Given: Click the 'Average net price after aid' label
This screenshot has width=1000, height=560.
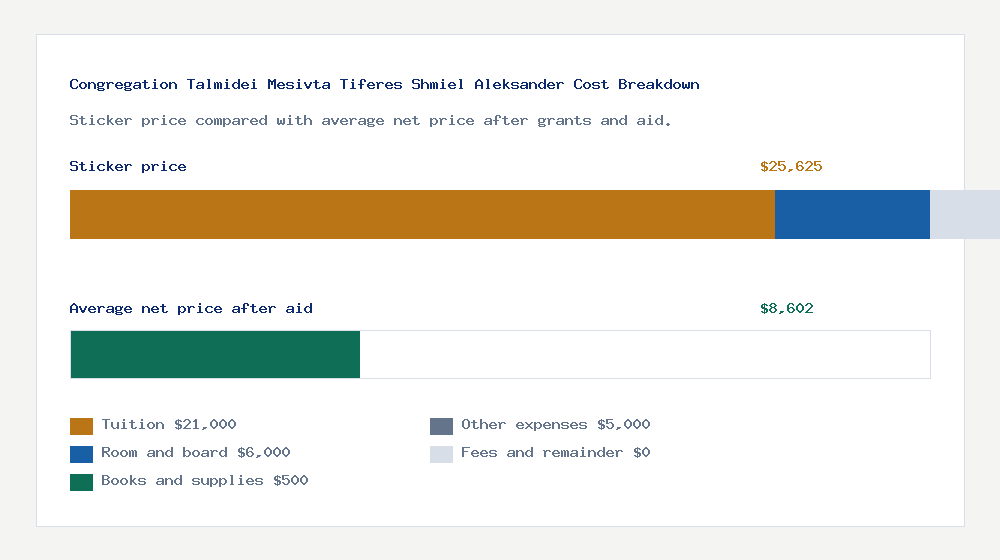Looking at the screenshot, I should click(191, 309).
